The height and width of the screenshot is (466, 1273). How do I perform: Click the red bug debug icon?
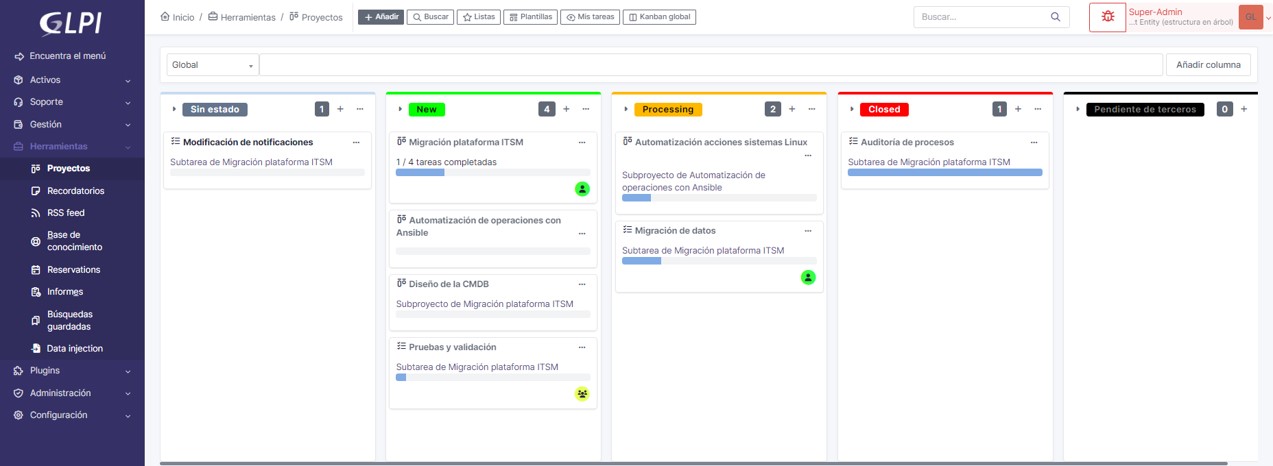(1107, 17)
